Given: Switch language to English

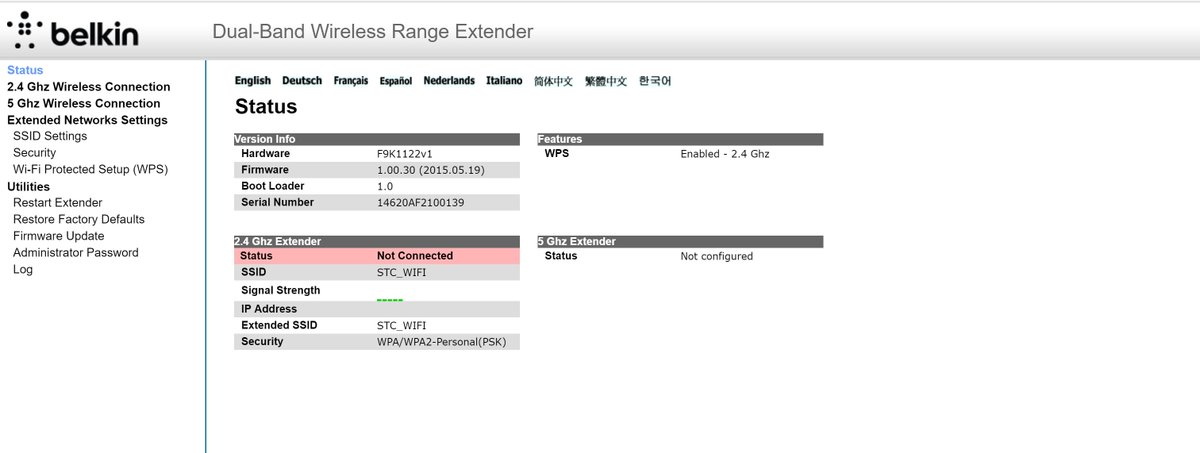Looking at the screenshot, I should coord(253,81).
